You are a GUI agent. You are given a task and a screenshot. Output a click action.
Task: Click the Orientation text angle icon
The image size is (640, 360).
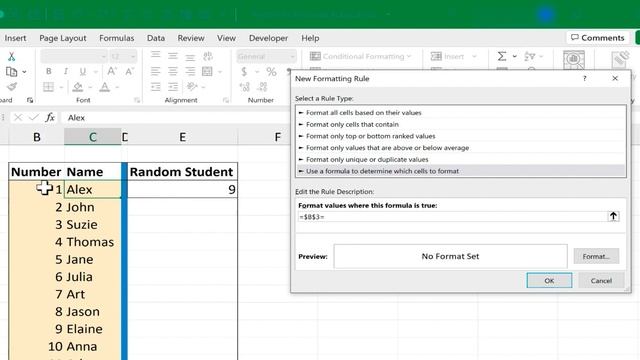[191, 87]
